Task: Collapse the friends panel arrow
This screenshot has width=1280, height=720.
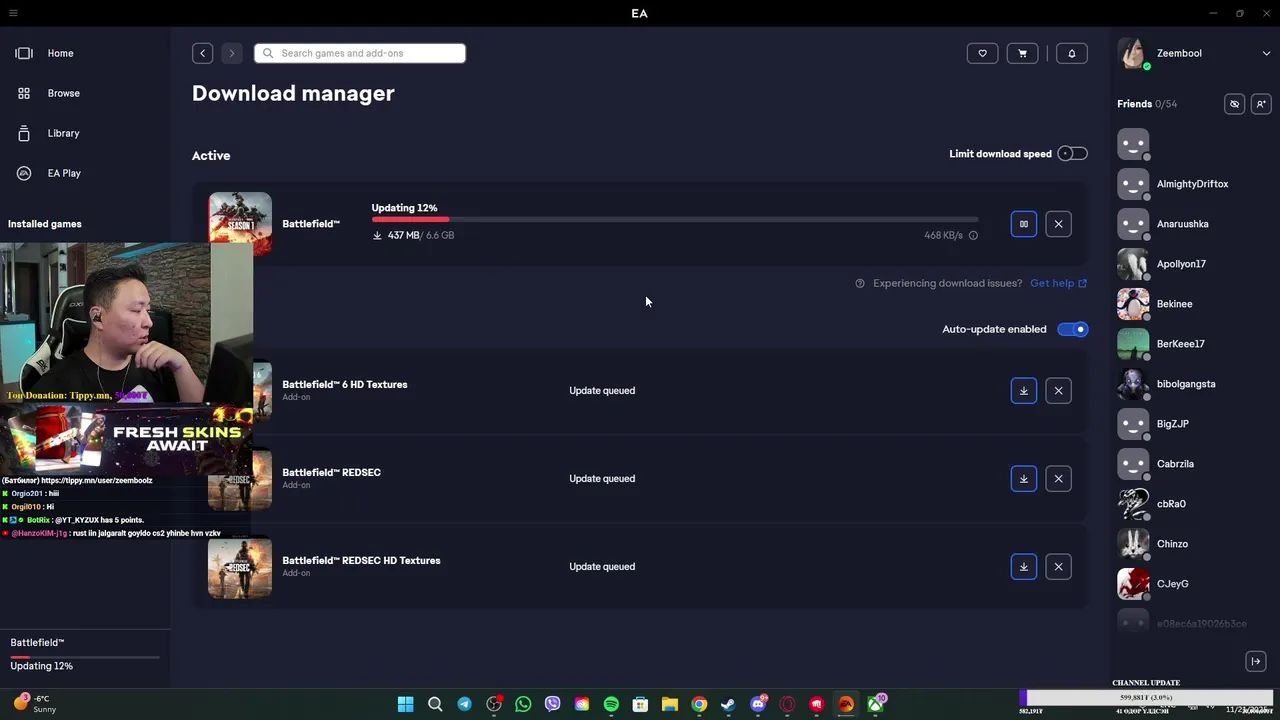Action: pyautogui.click(x=1256, y=661)
